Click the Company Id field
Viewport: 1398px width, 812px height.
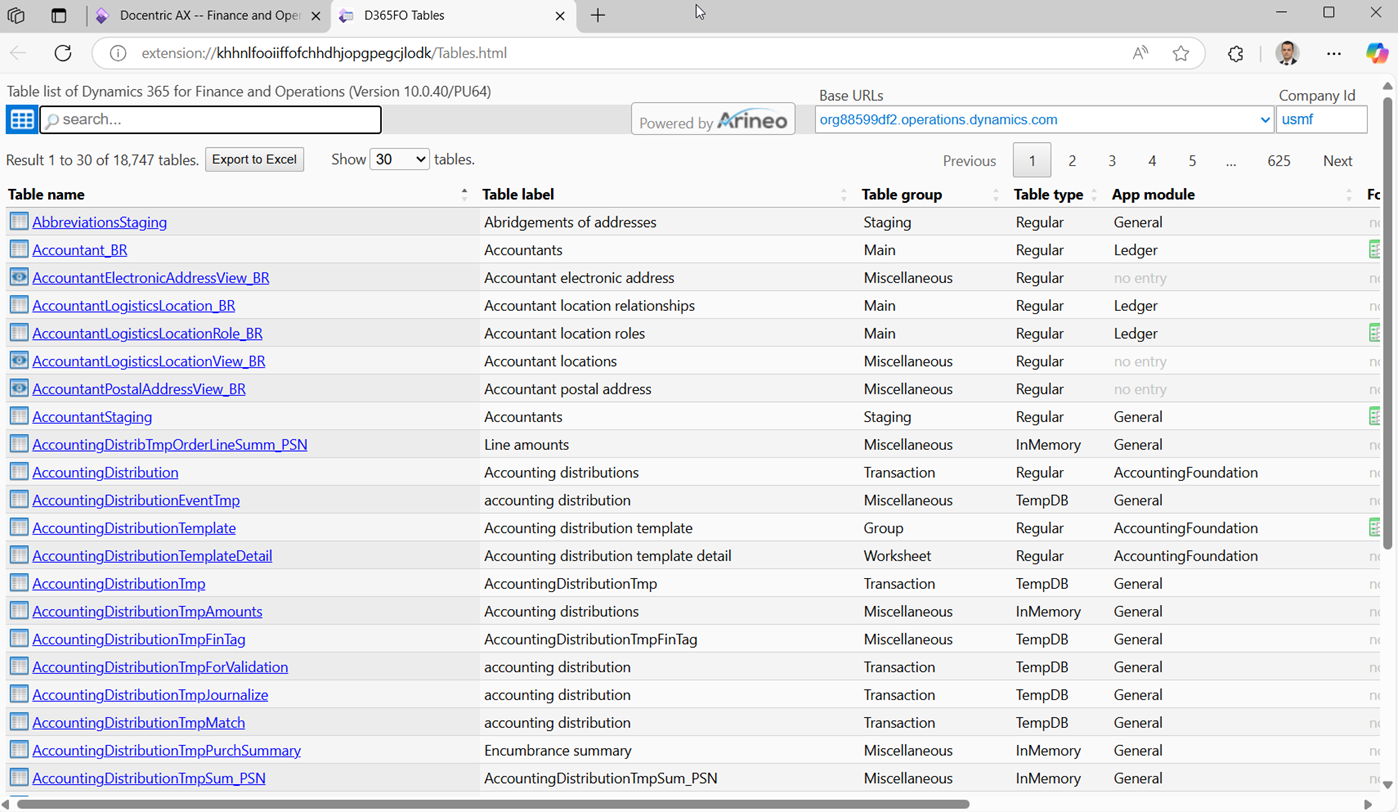point(1322,119)
